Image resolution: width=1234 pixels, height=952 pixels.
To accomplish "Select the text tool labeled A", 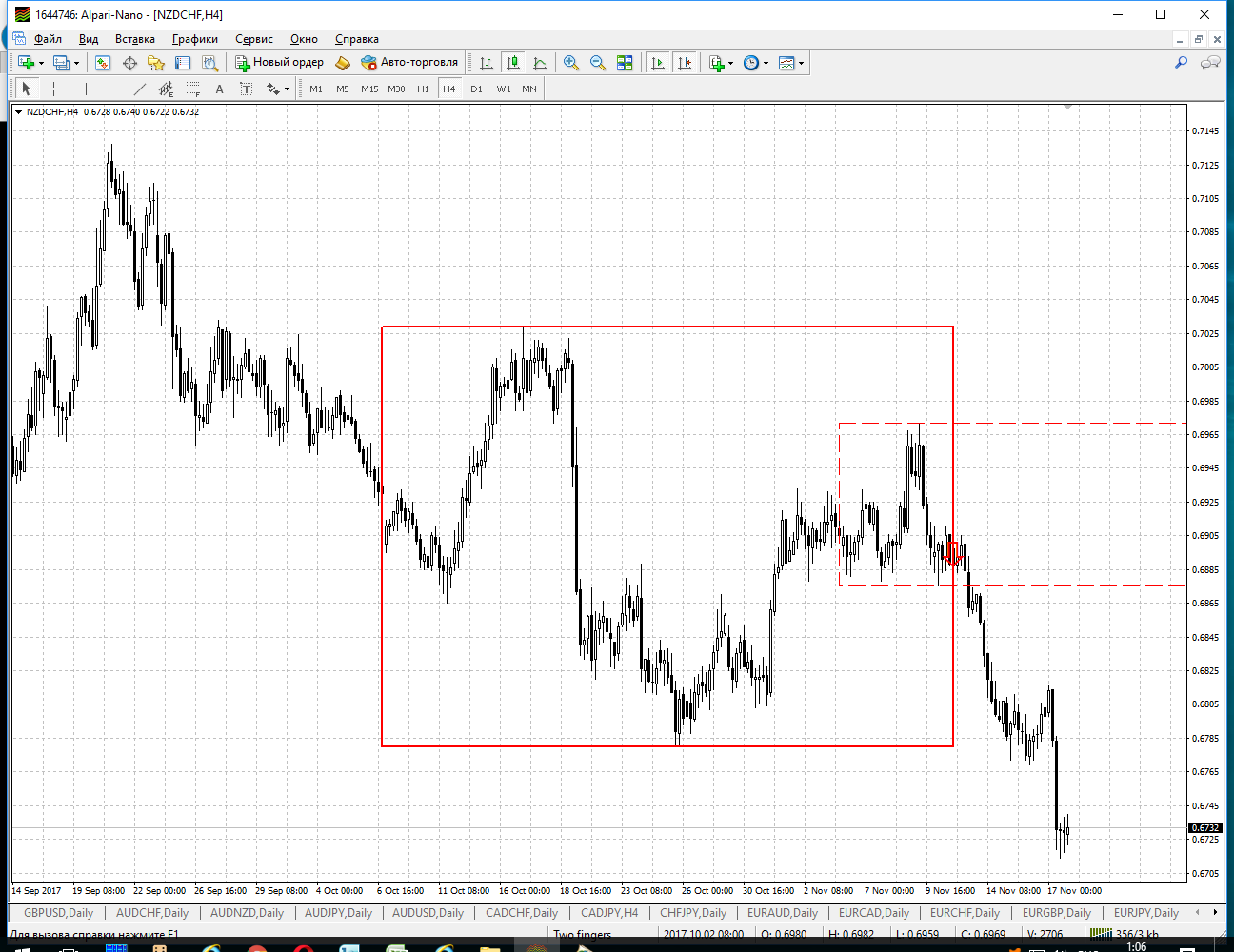I will [x=219, y=89].
